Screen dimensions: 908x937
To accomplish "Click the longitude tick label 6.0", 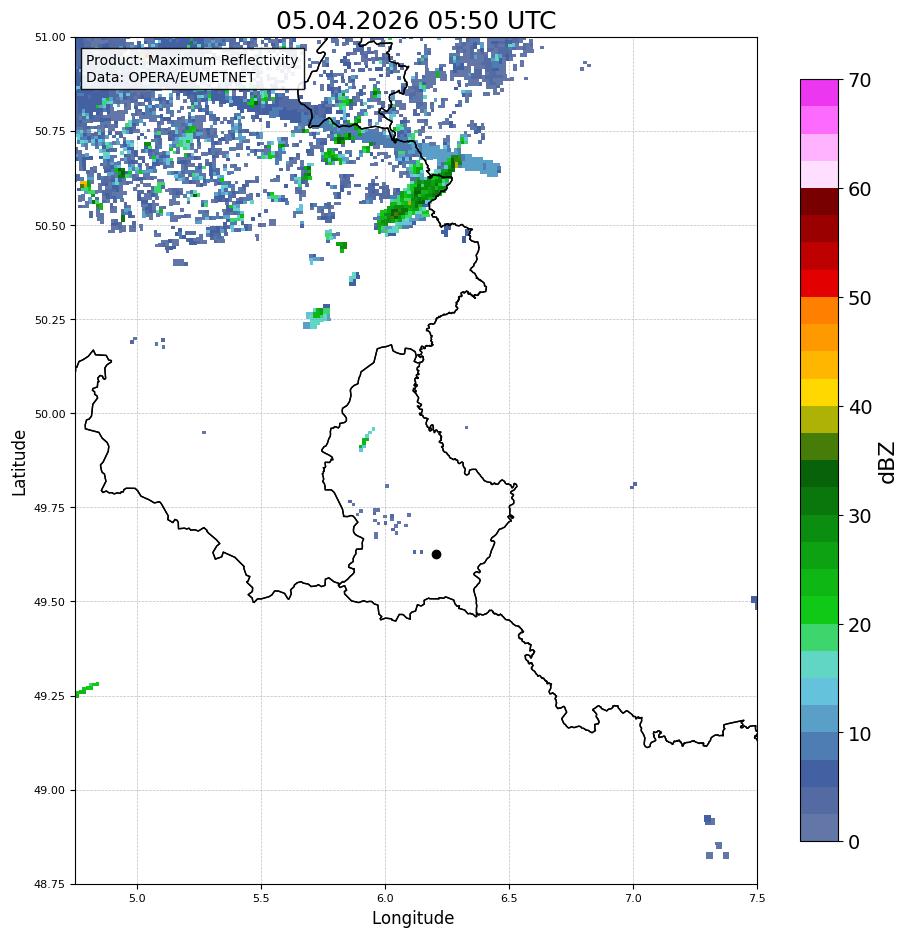I will (386, 898).
